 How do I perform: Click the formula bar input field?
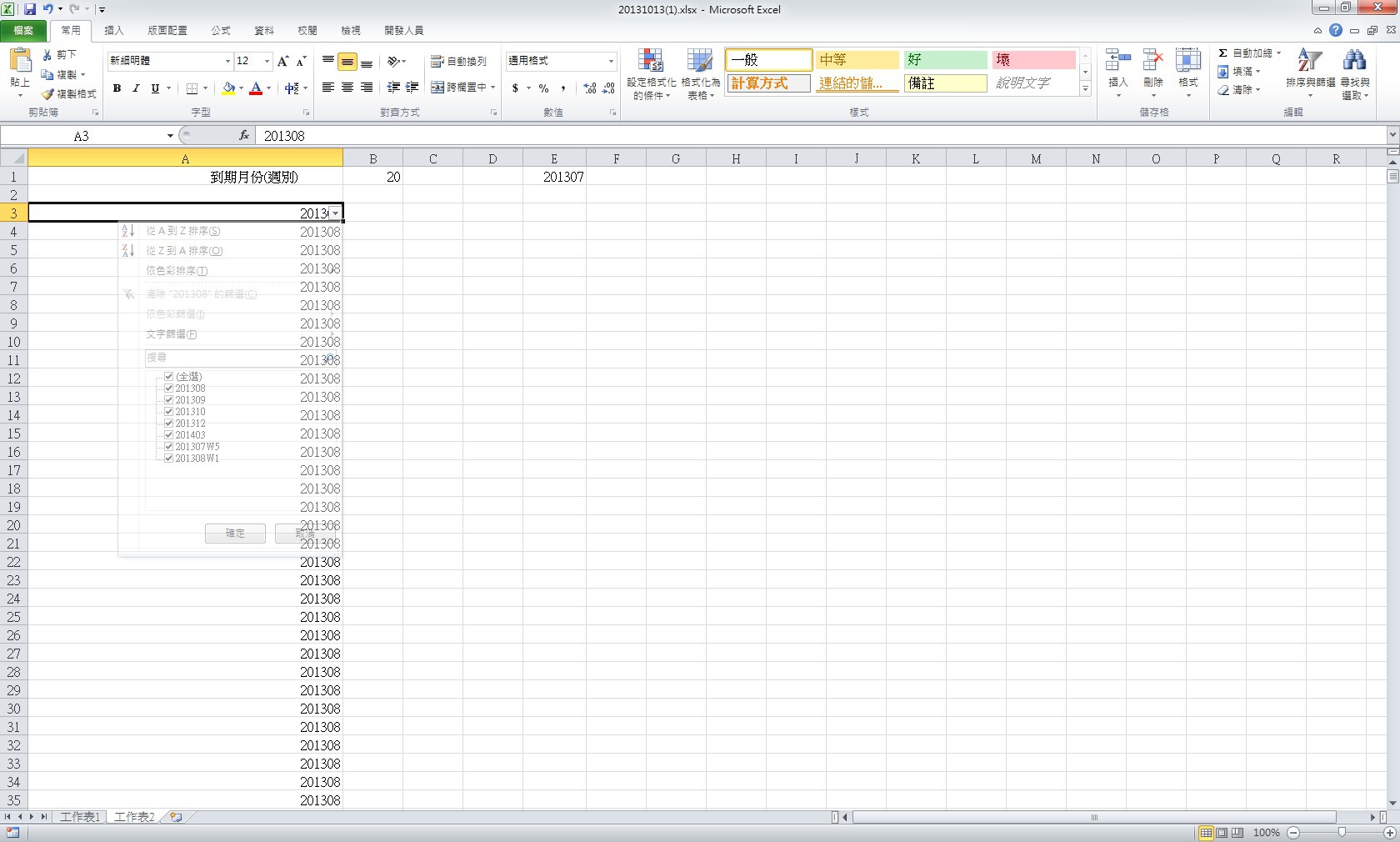click(x=817, y=136)
